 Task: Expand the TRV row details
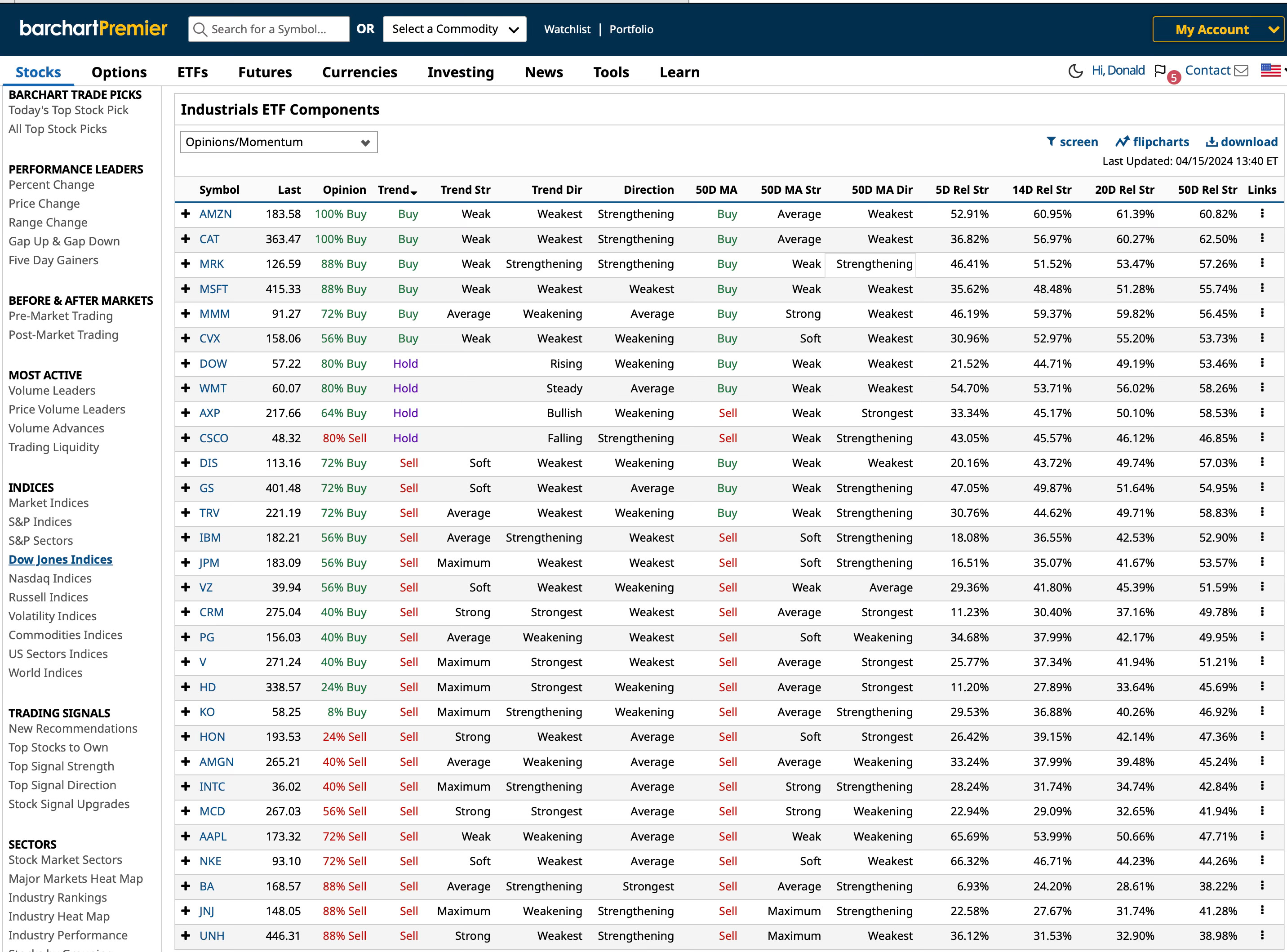[186, 512]
